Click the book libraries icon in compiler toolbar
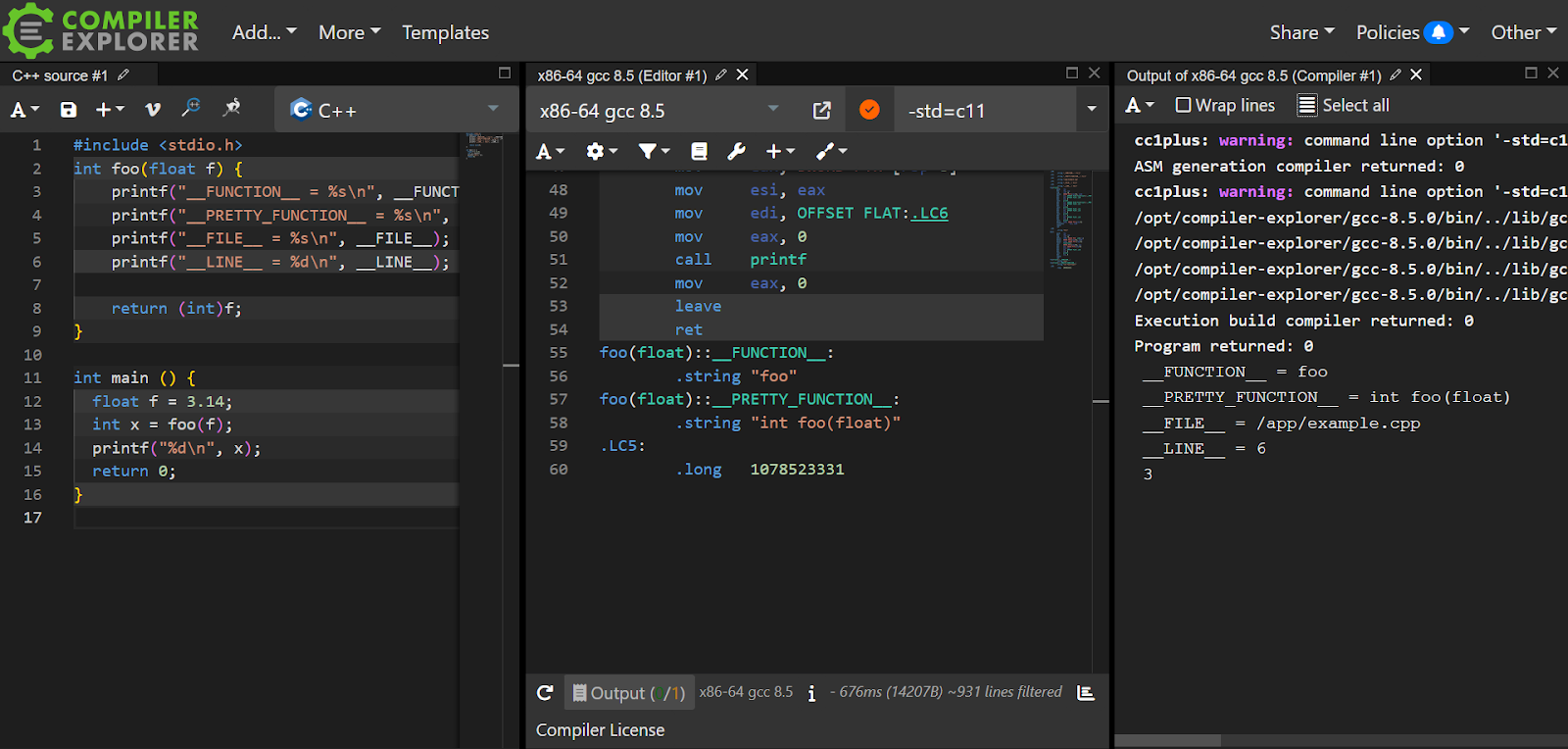1568x749 pixels. (x=699, y=151)
